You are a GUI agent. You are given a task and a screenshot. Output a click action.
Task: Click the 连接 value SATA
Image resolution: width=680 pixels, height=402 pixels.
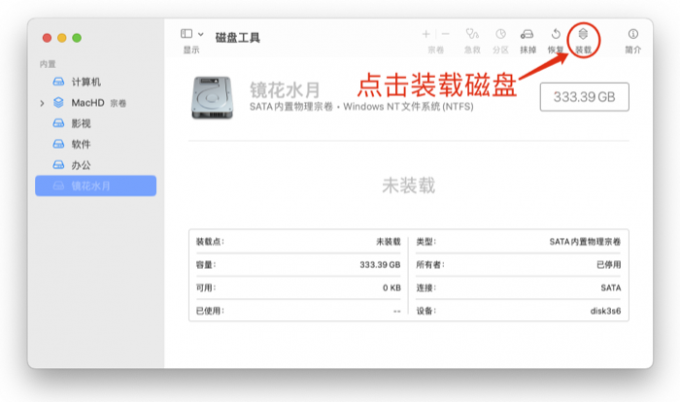pos(611,288)
